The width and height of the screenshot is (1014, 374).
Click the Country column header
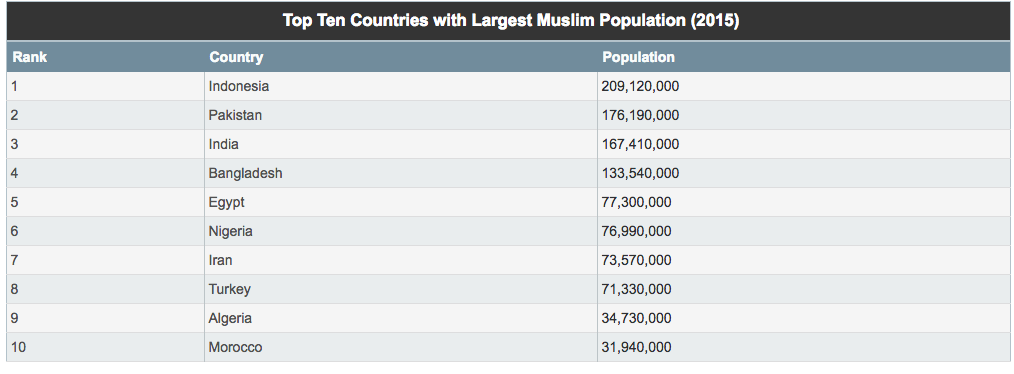tap(236, 57)
